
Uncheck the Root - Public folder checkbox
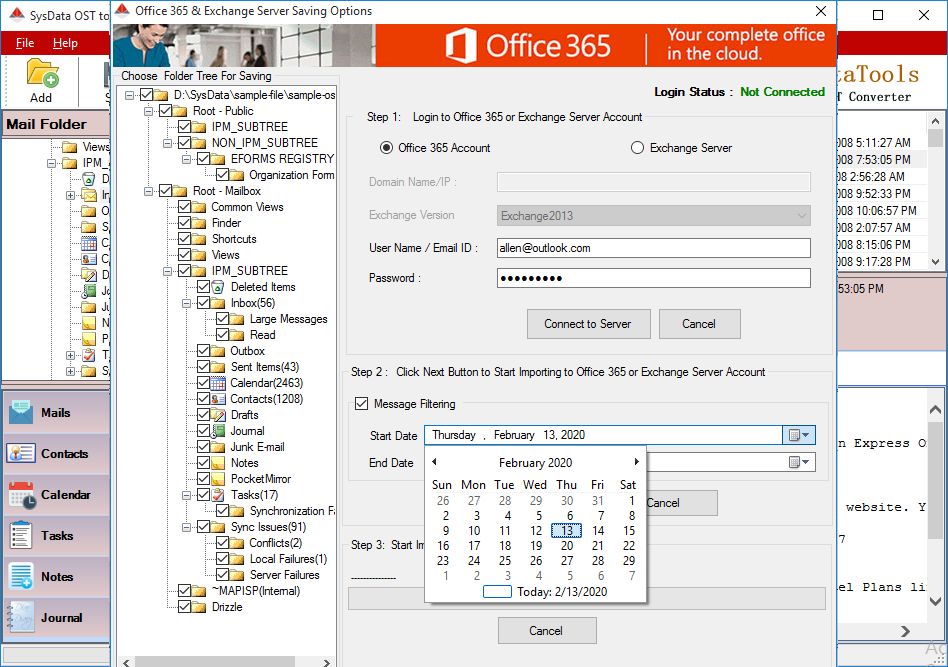pyautogui.click(x=165, y=111)
